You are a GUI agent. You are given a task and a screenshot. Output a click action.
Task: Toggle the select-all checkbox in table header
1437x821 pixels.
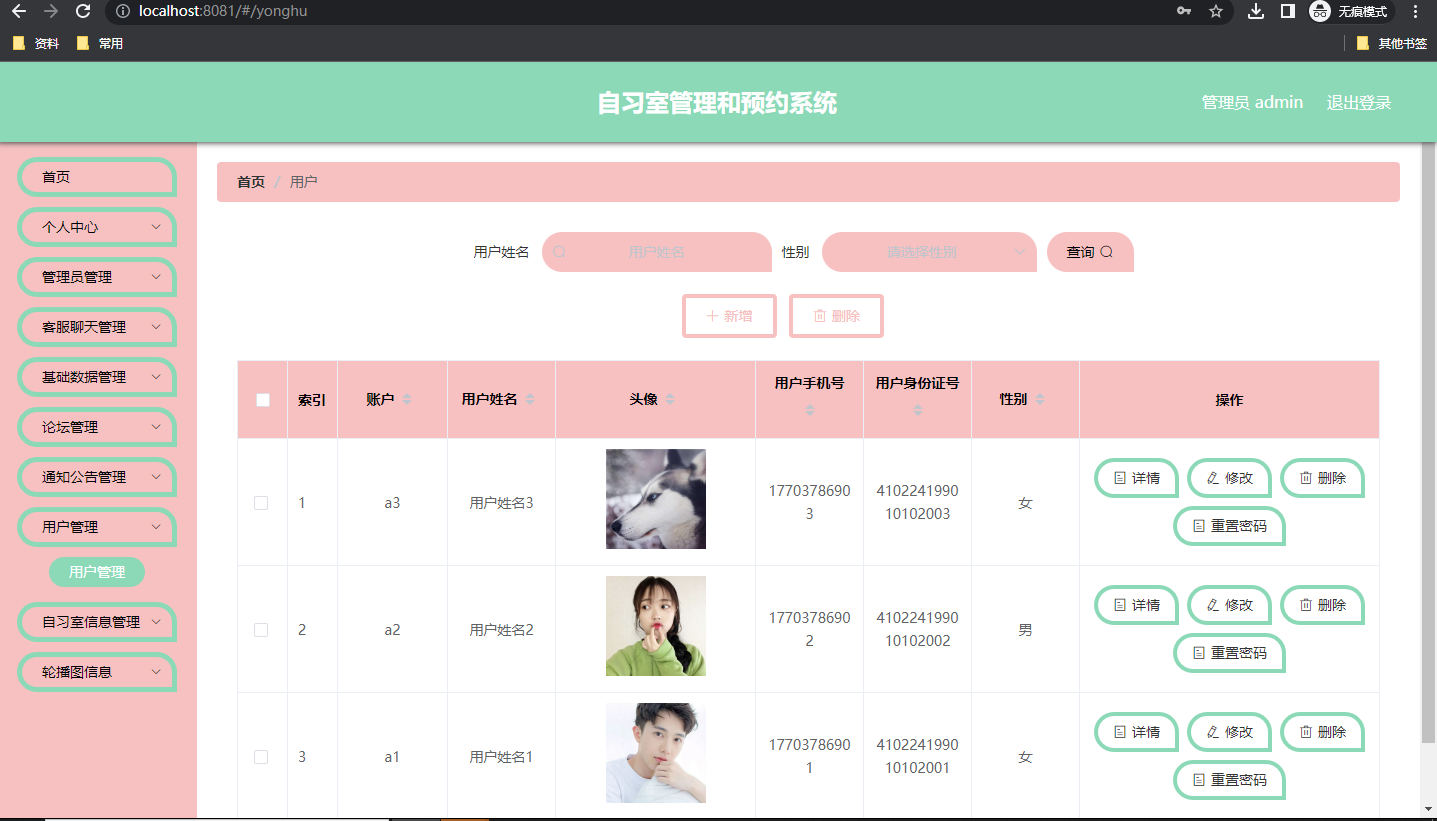[x=263, y=400]
